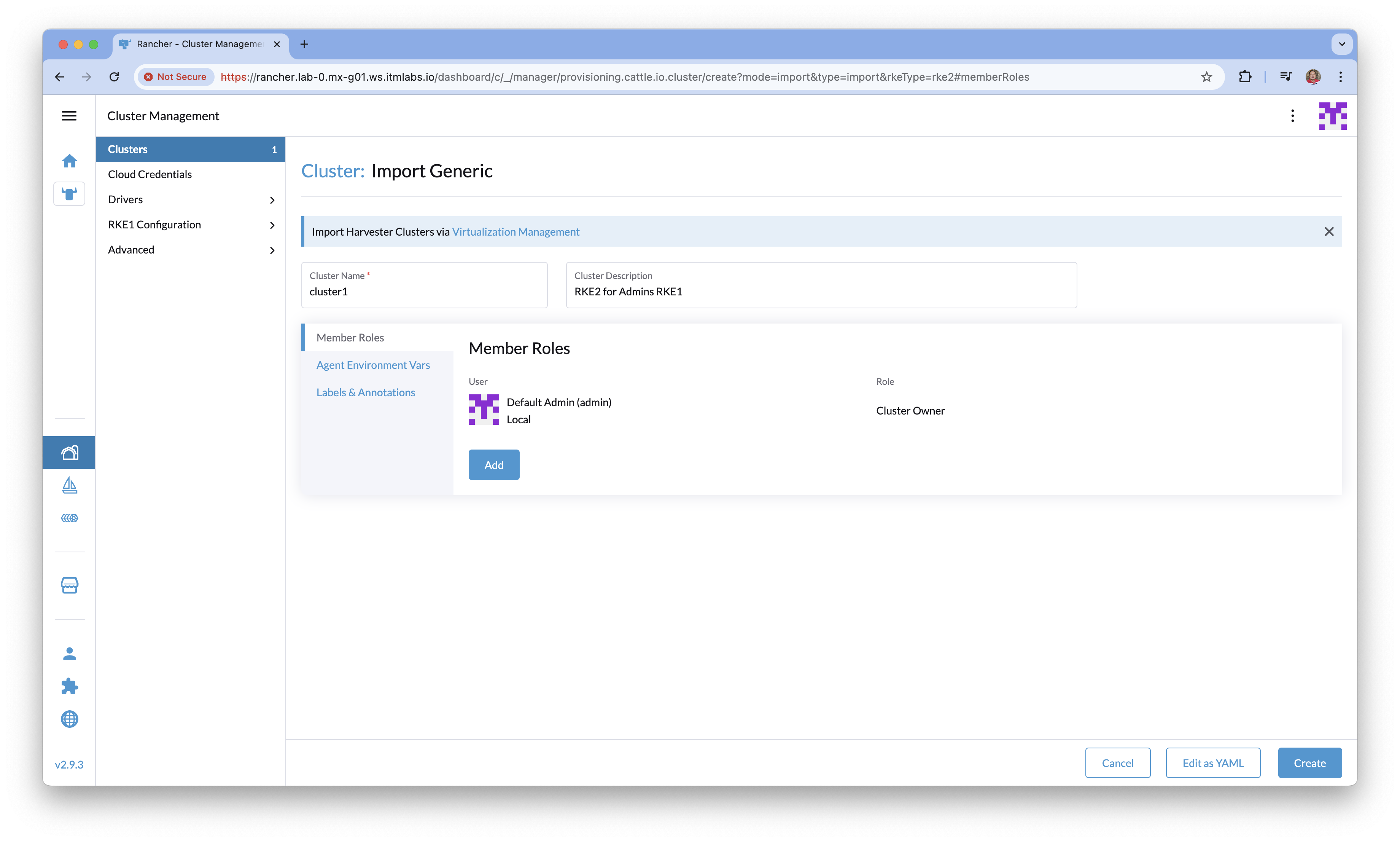Switch to Labels & Annotations tab

(x=366, y=392)
